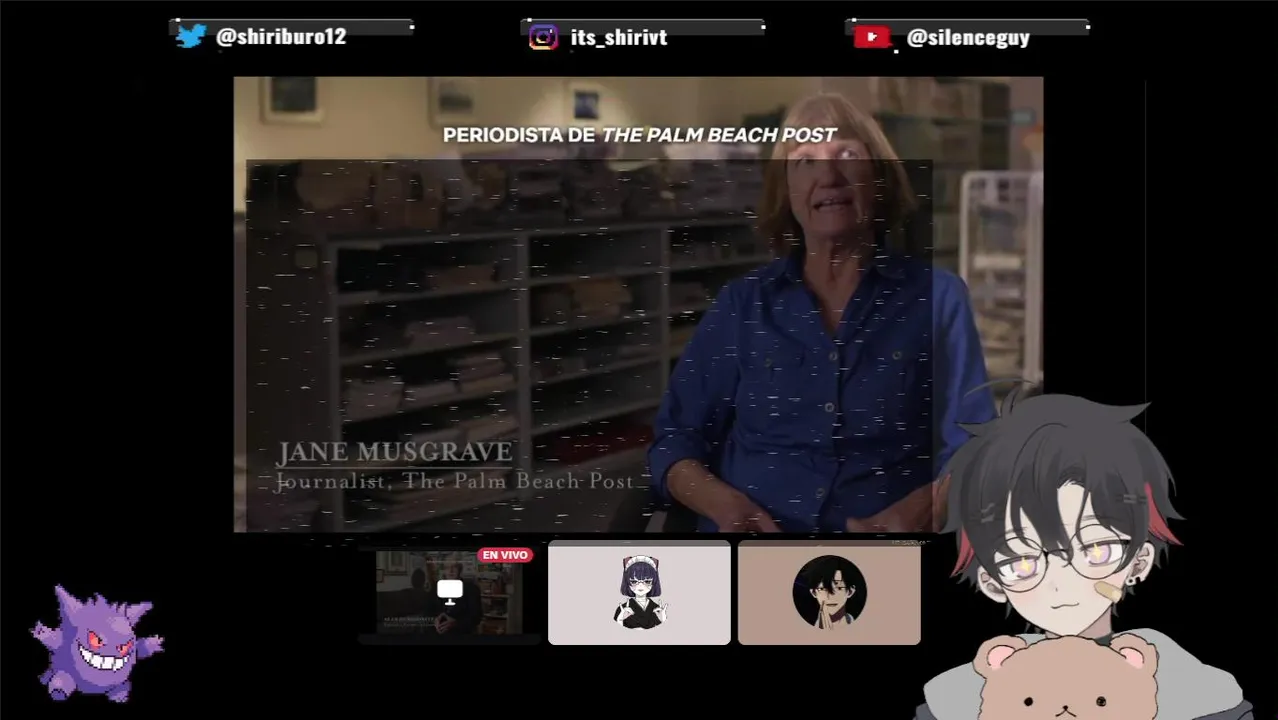Viewport: 1278px width, 720px height.
Task: Click the Instagram logo icon
Action: (543, 37)
